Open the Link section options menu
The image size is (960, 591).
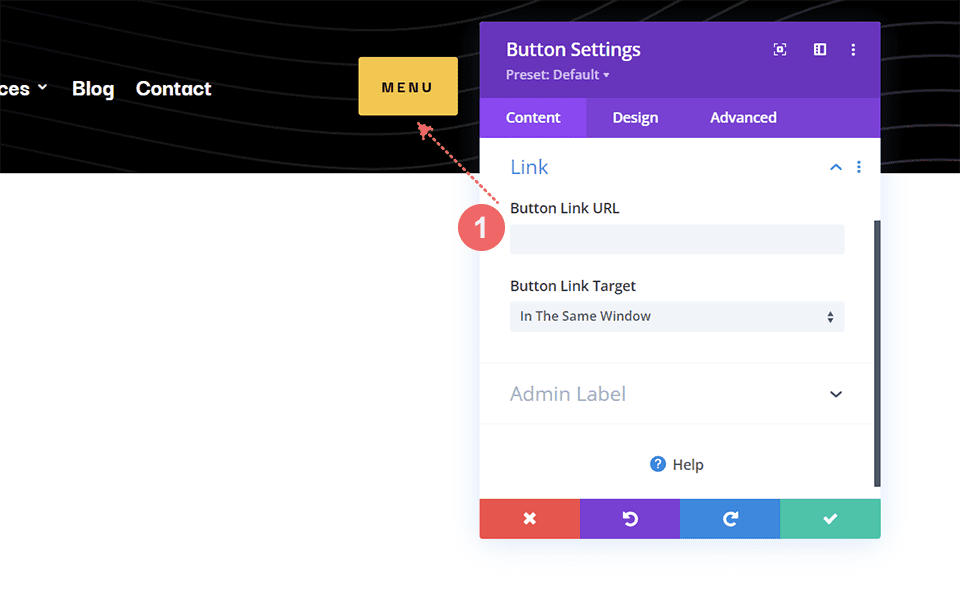[859, 167]
